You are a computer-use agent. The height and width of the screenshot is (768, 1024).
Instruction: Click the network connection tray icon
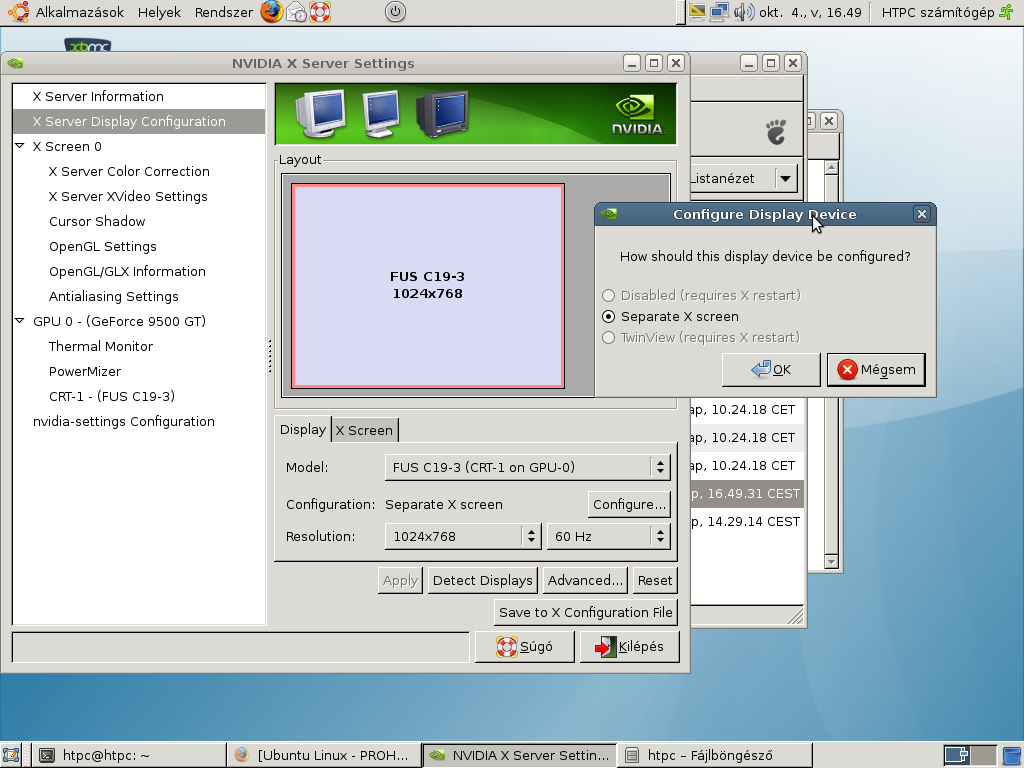pyautogui.click(x=719, y=12)
